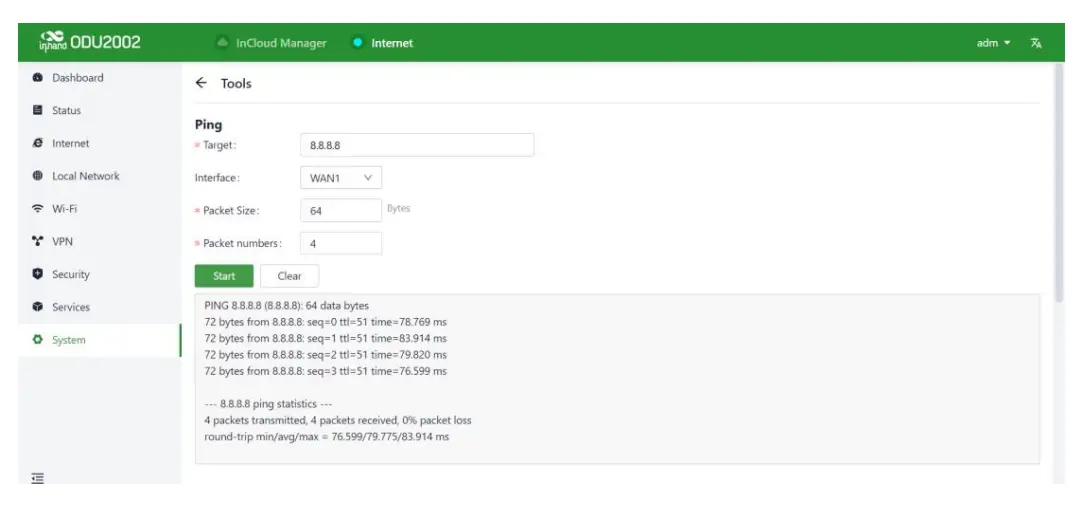Click the 'seq=0 ttl=51 time=78.769 ms' line

tap(325, 321)
